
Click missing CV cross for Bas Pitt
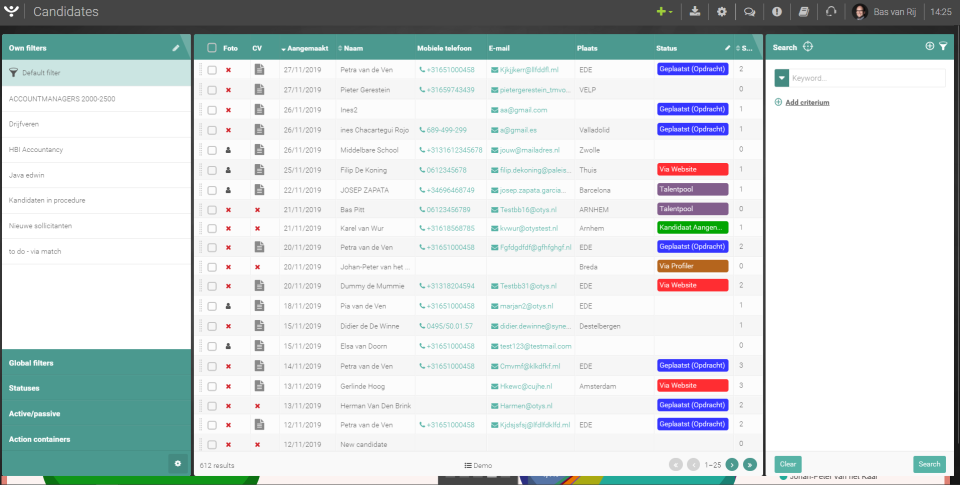(x=258, y=210)
